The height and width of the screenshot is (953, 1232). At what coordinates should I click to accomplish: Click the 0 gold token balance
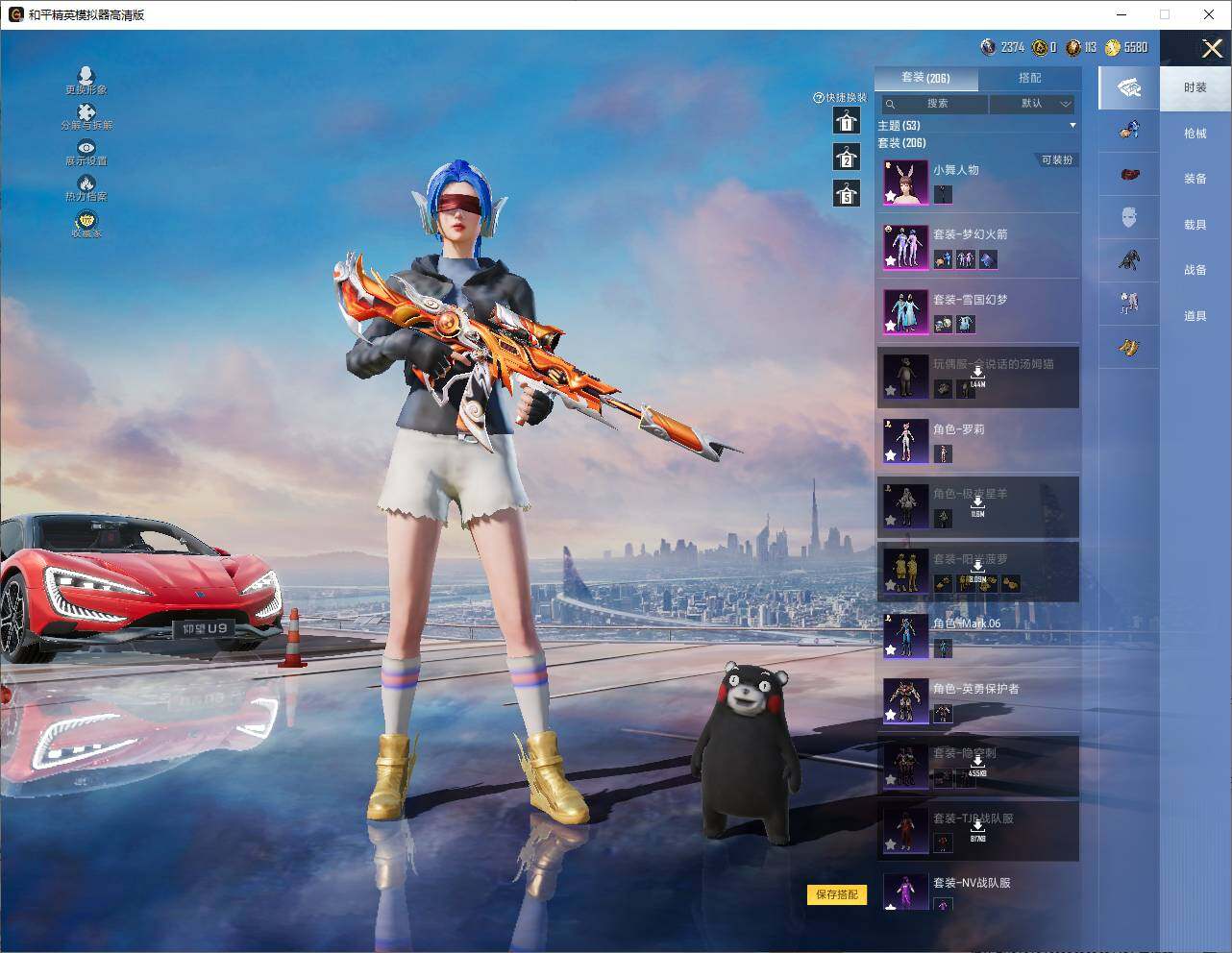click(1045, 47)
